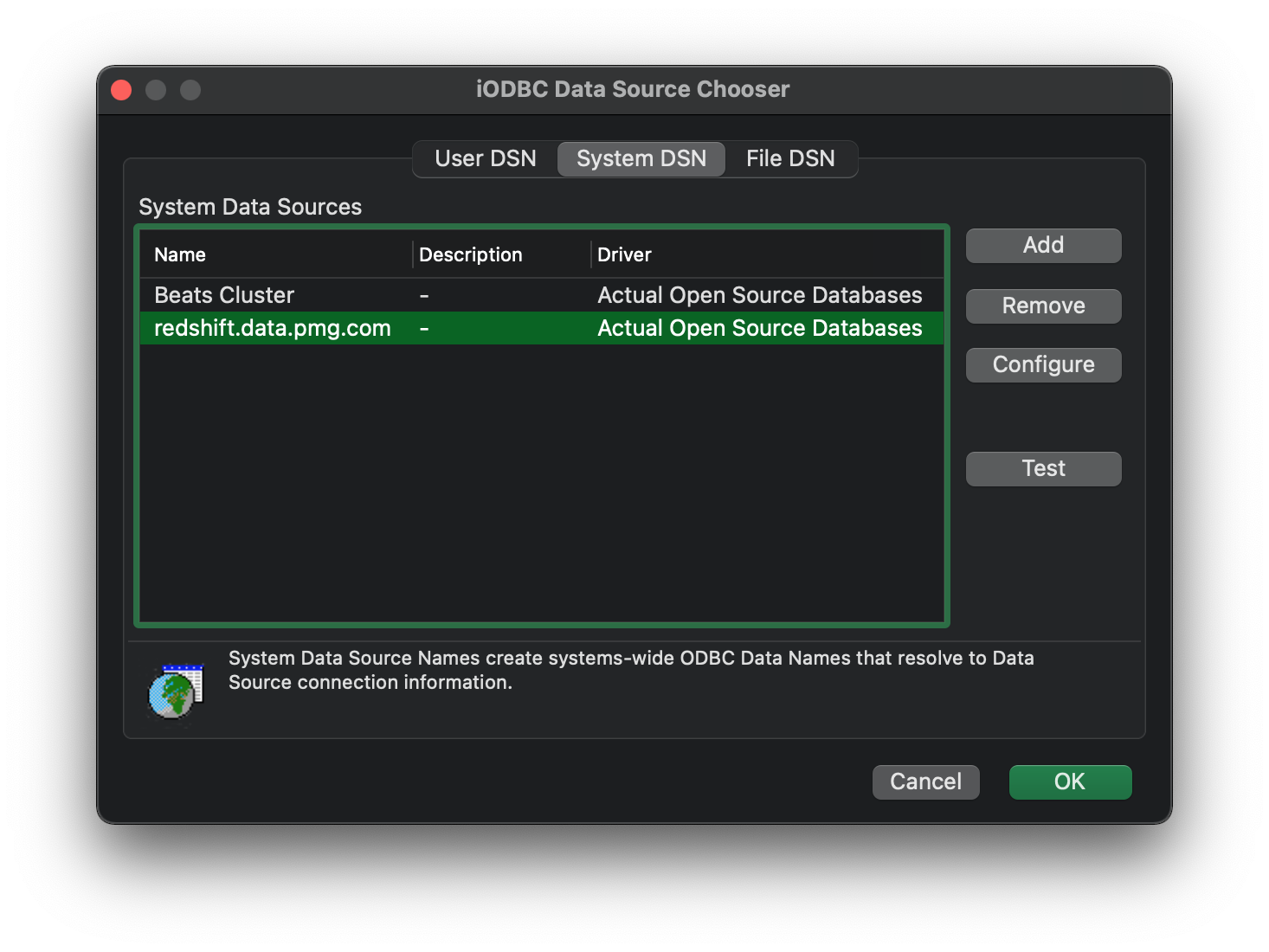This screenshot has height=952, width=1269.
Task: Click the redshift row description dash
Action: 424,329
